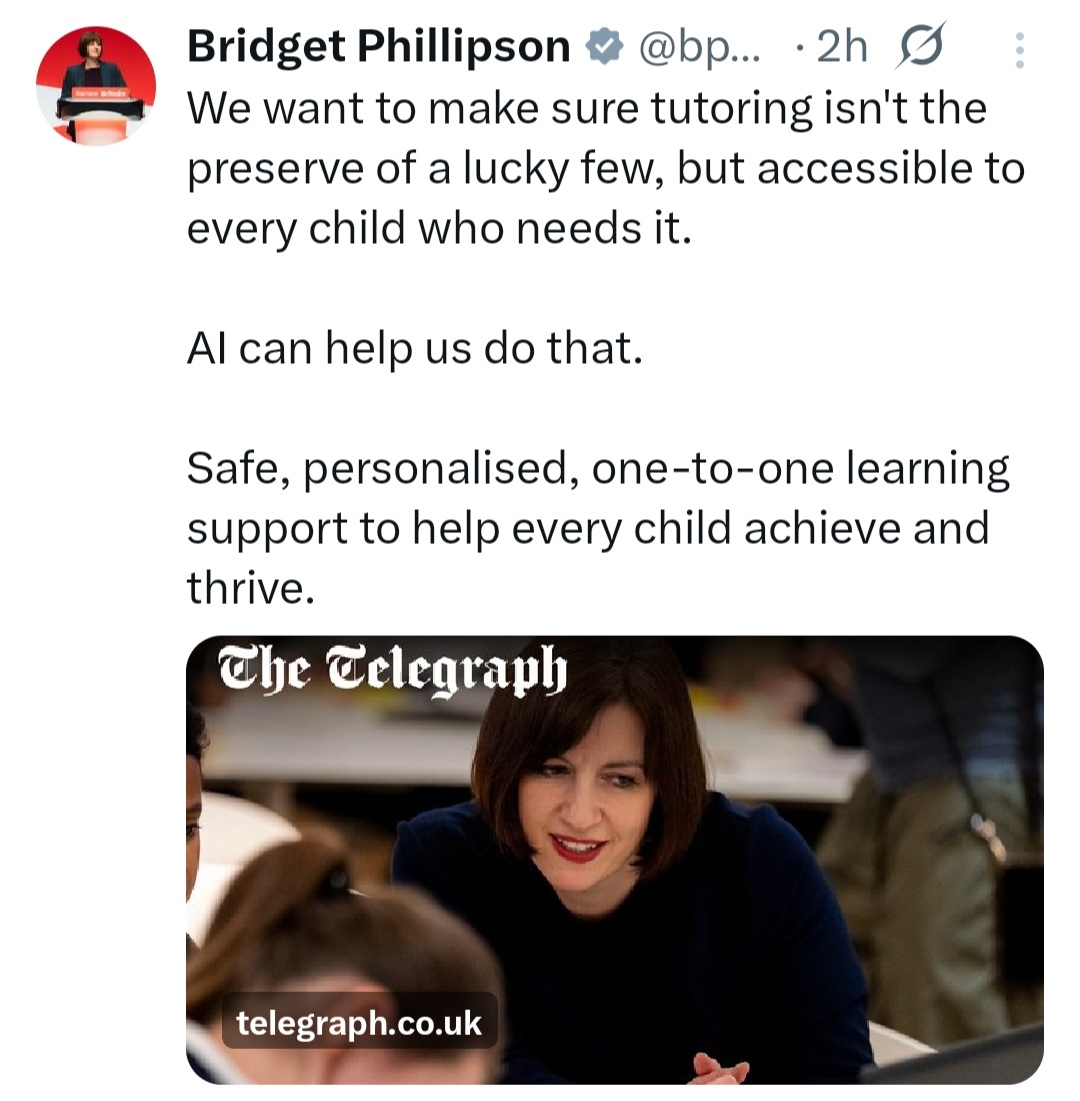Click the Bridget Phillipson display name

click(378, 47)
